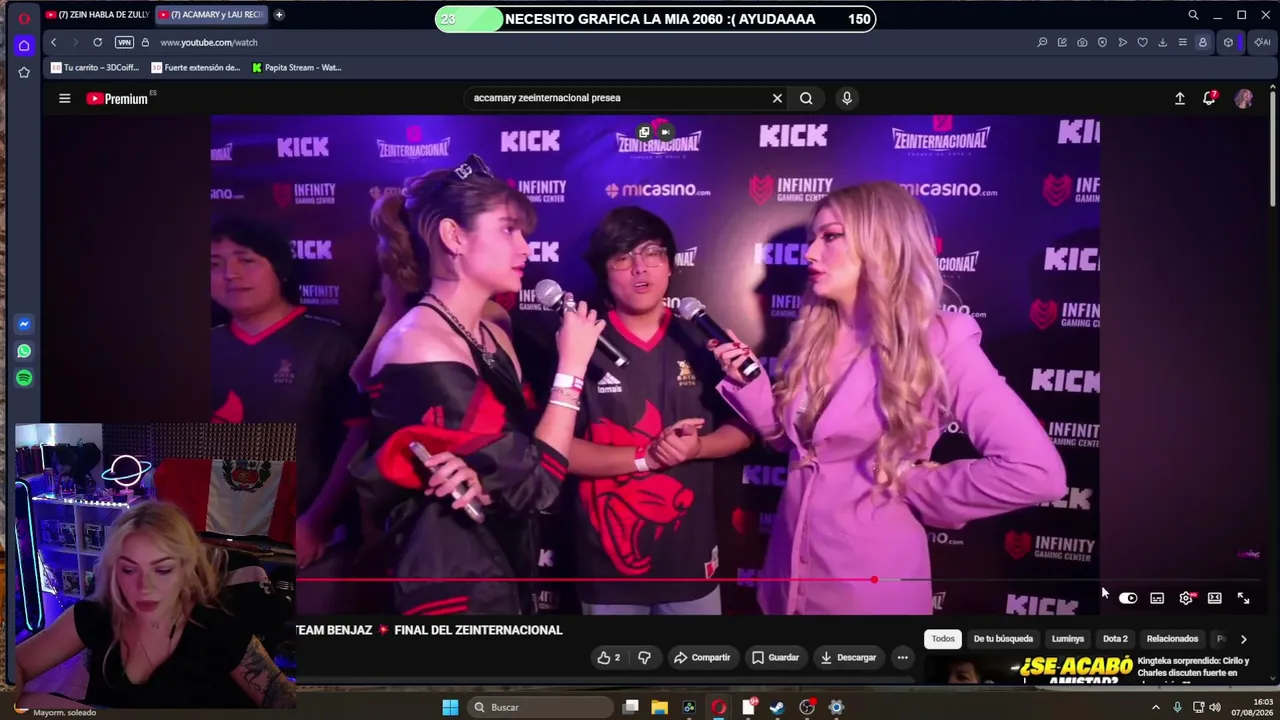The height and width of the screenshot is (720, 1280).
Task: Go to YouTube Premium home logo
Action: [117, 98]
